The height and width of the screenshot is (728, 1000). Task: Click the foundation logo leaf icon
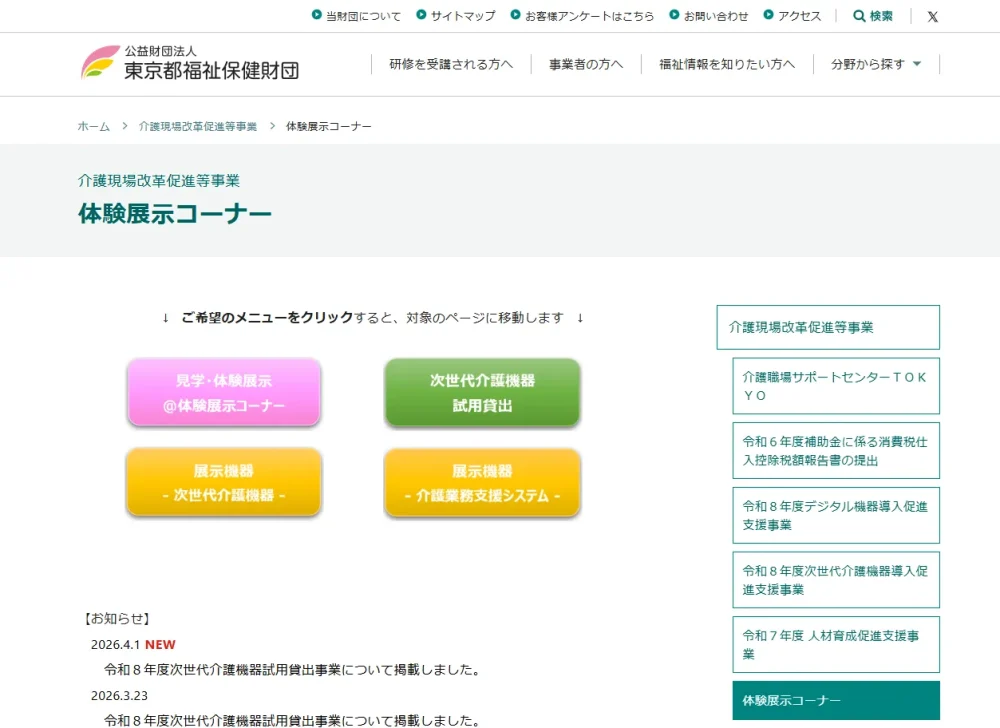[x=100, y=62]
